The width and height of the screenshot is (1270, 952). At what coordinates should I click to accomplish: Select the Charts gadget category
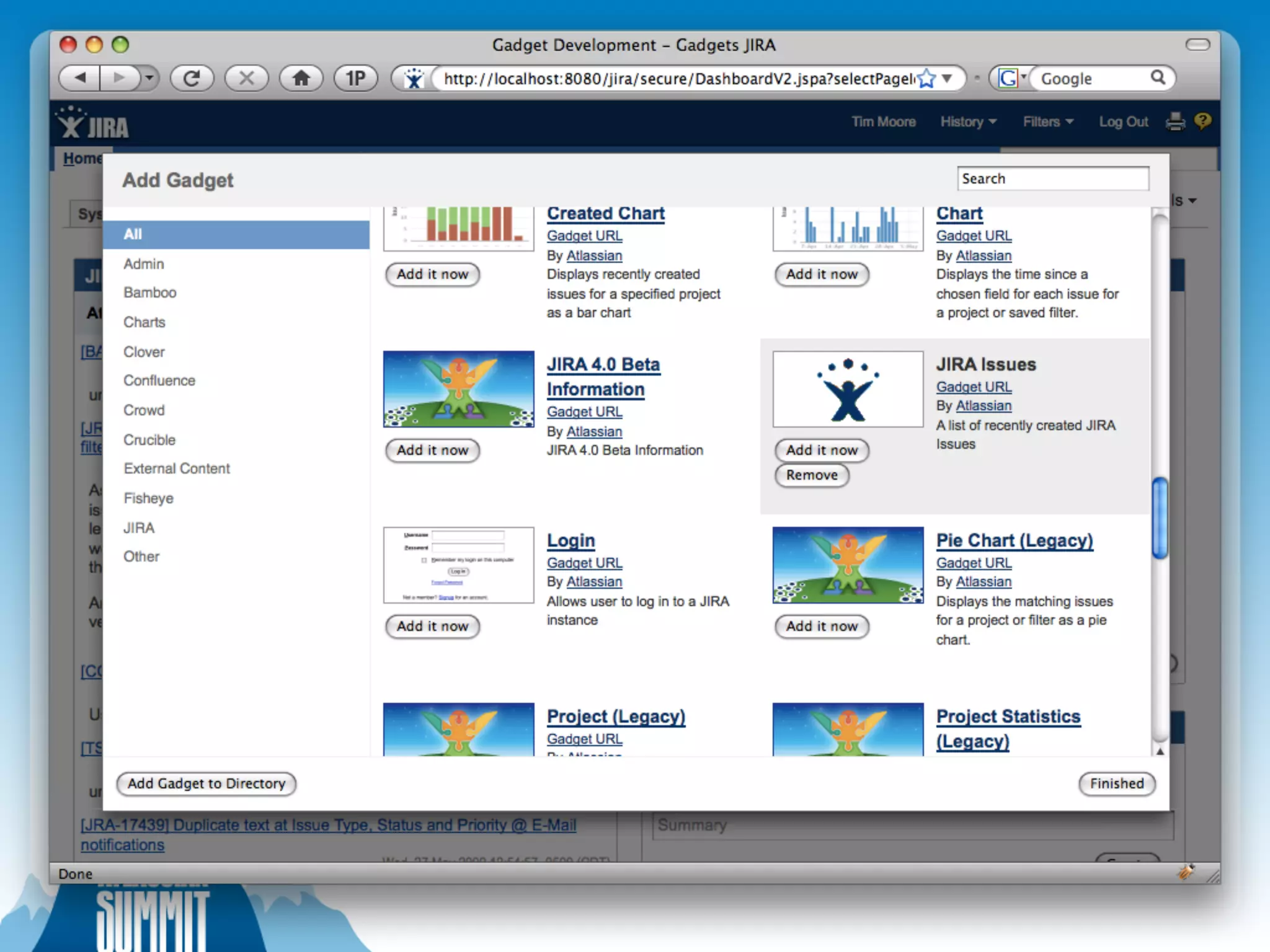click(x=144, y=322)
